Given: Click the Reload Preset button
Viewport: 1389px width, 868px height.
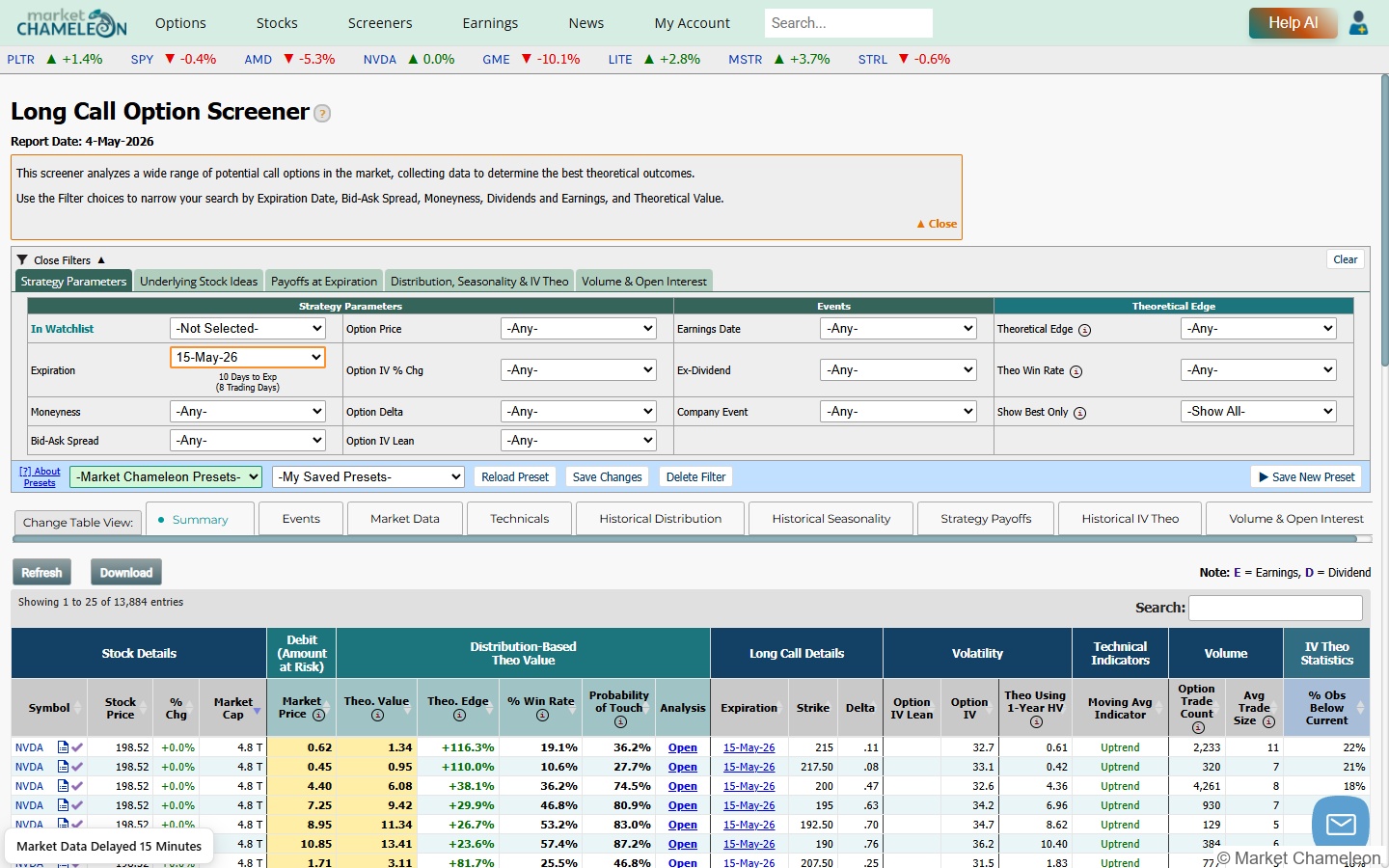Looking at the screenshot, I should pos(515,477).
